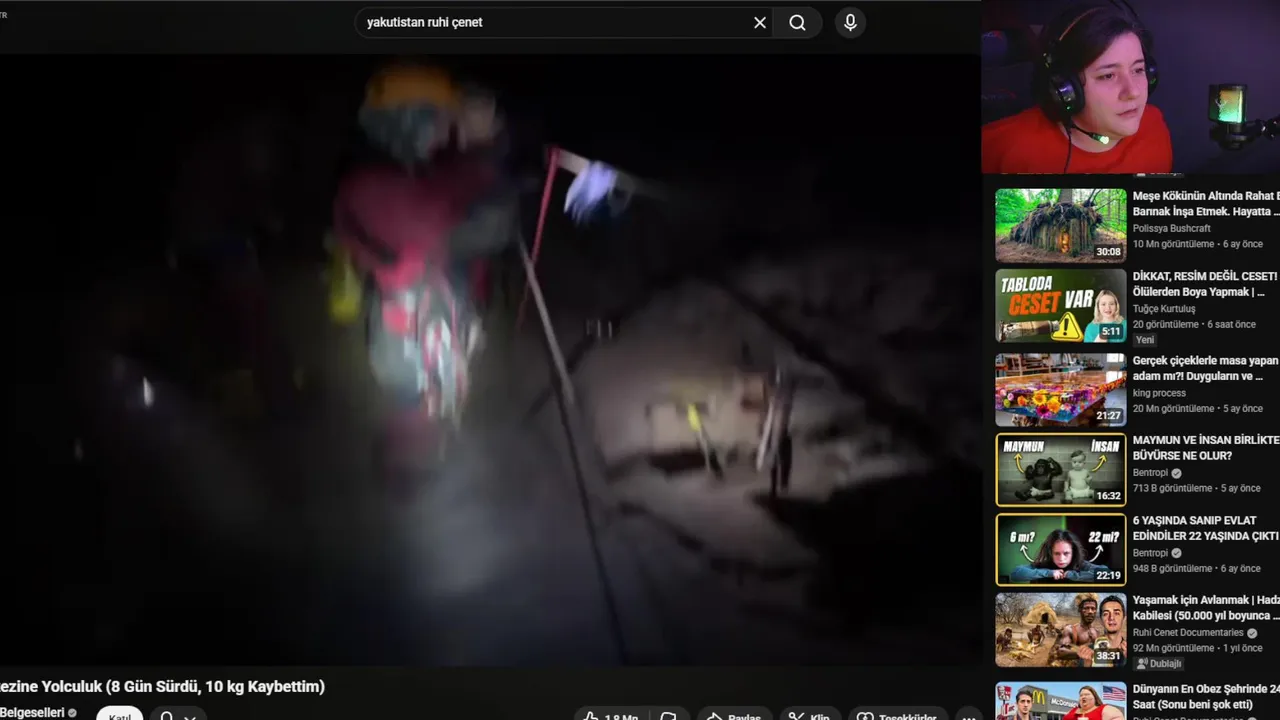Open the McDonald's obesity video thumbnail
Screen dimensions: 1280x720
(1061, 701)
